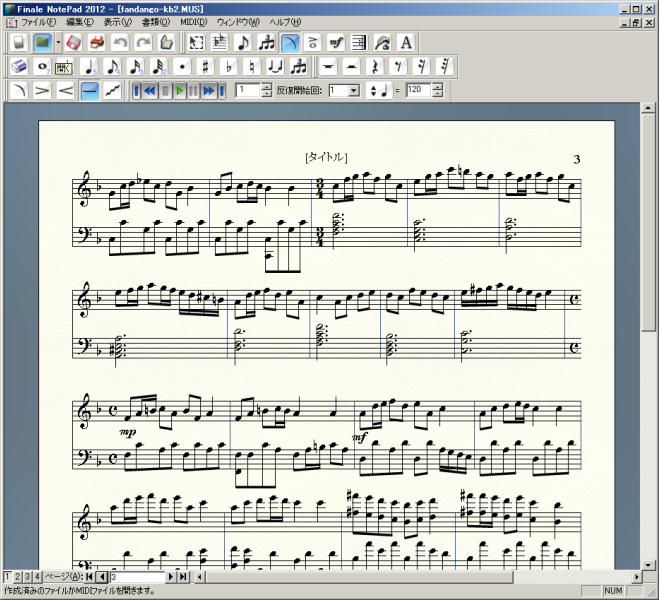Select the quarter rest
This screenshot has height=600, width=659.
coord(375,66)
